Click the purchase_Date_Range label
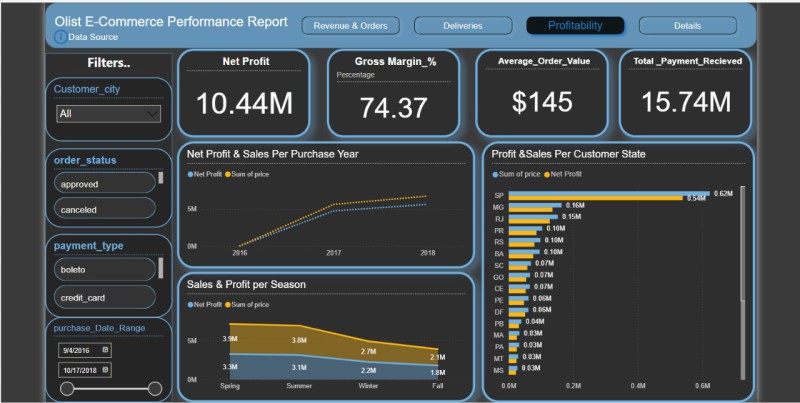The width and height of the screenshot is (800, 403). 99,328
